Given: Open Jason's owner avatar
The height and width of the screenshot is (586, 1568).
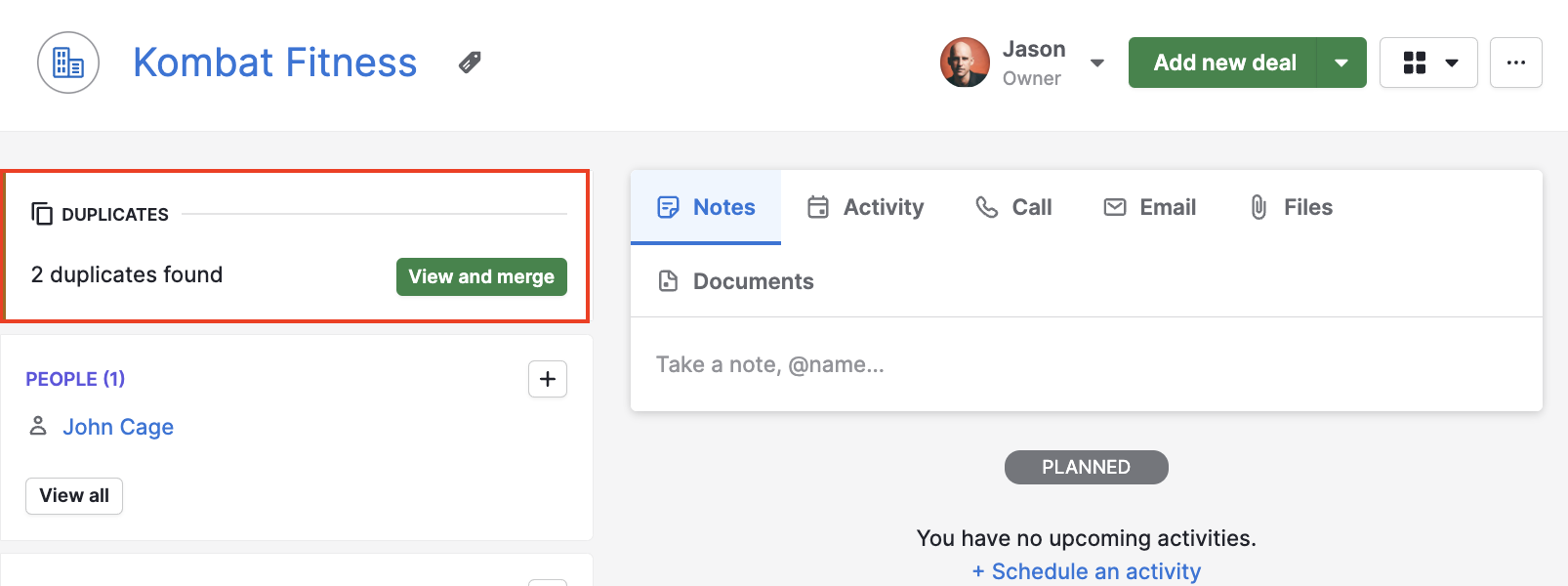Looking at the screenshot, I should click(965, 63).
